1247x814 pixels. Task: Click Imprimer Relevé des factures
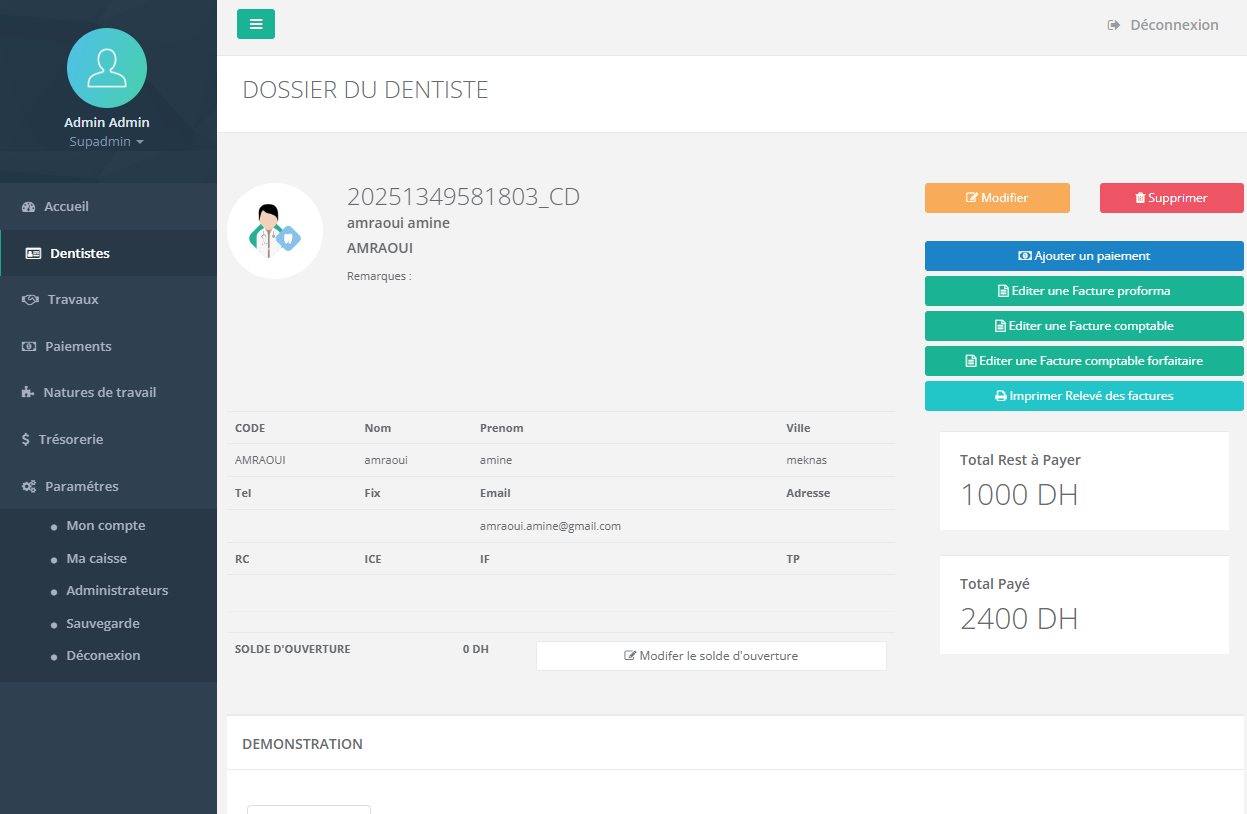pos(1084,396)
